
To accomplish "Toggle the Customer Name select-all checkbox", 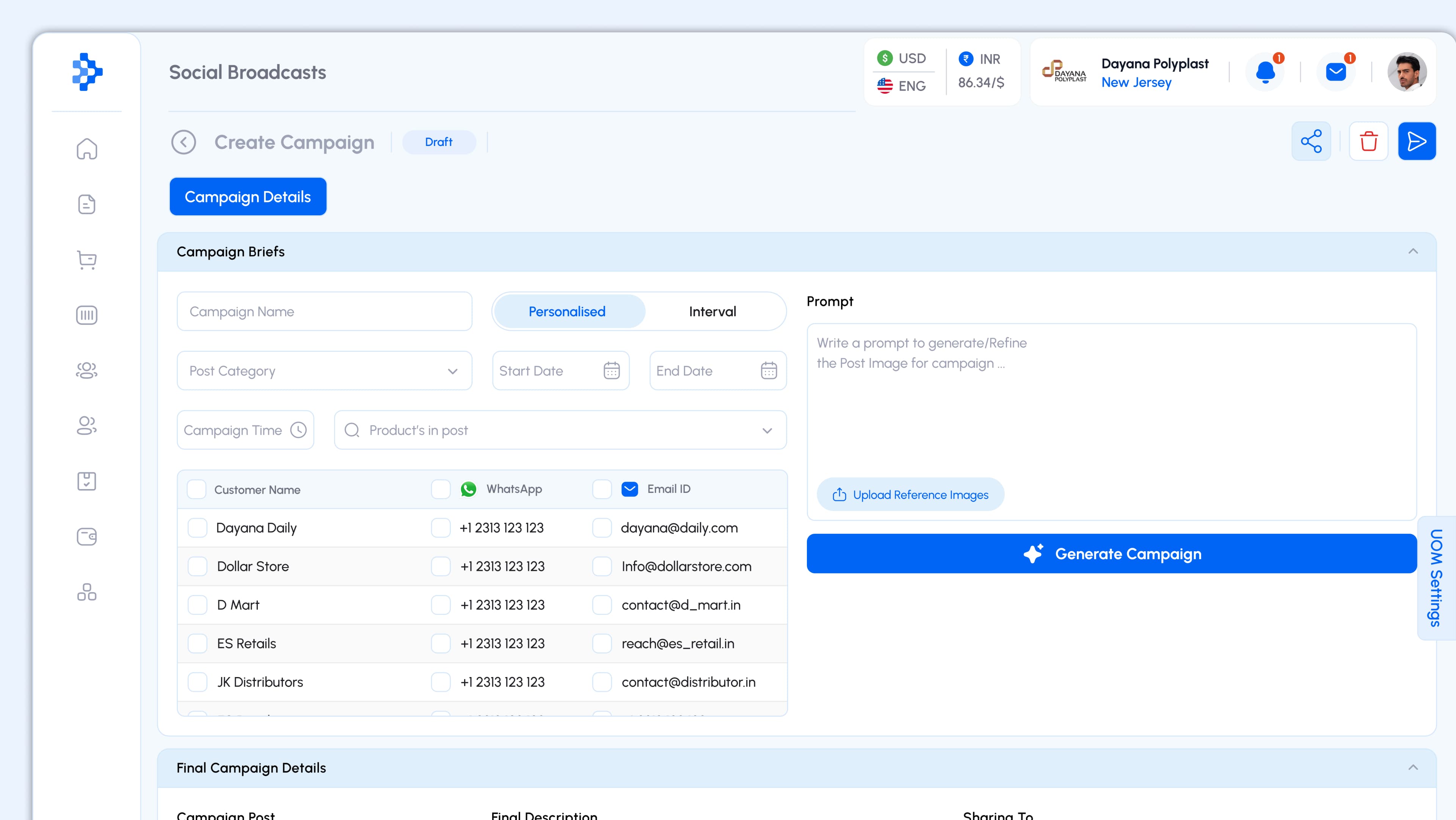I will 197,489.
